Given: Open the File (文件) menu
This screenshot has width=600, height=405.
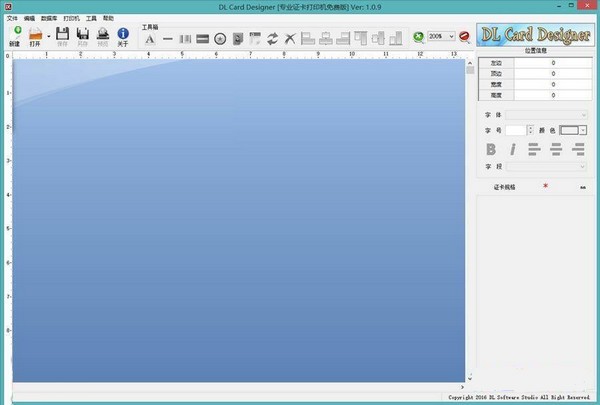Looking at the screenshot, I should (x=12, y=18).
